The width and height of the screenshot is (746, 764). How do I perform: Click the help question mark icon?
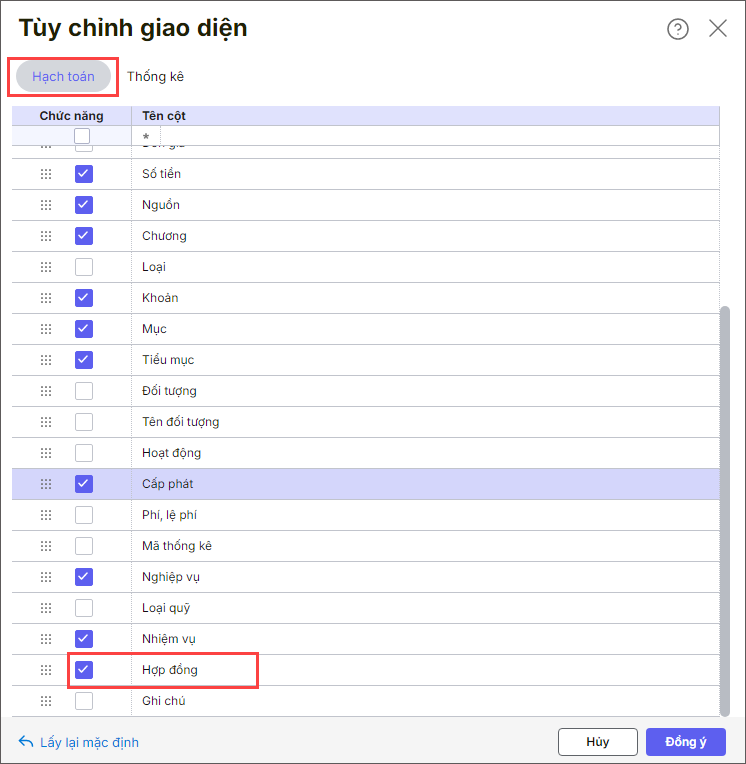678,29
